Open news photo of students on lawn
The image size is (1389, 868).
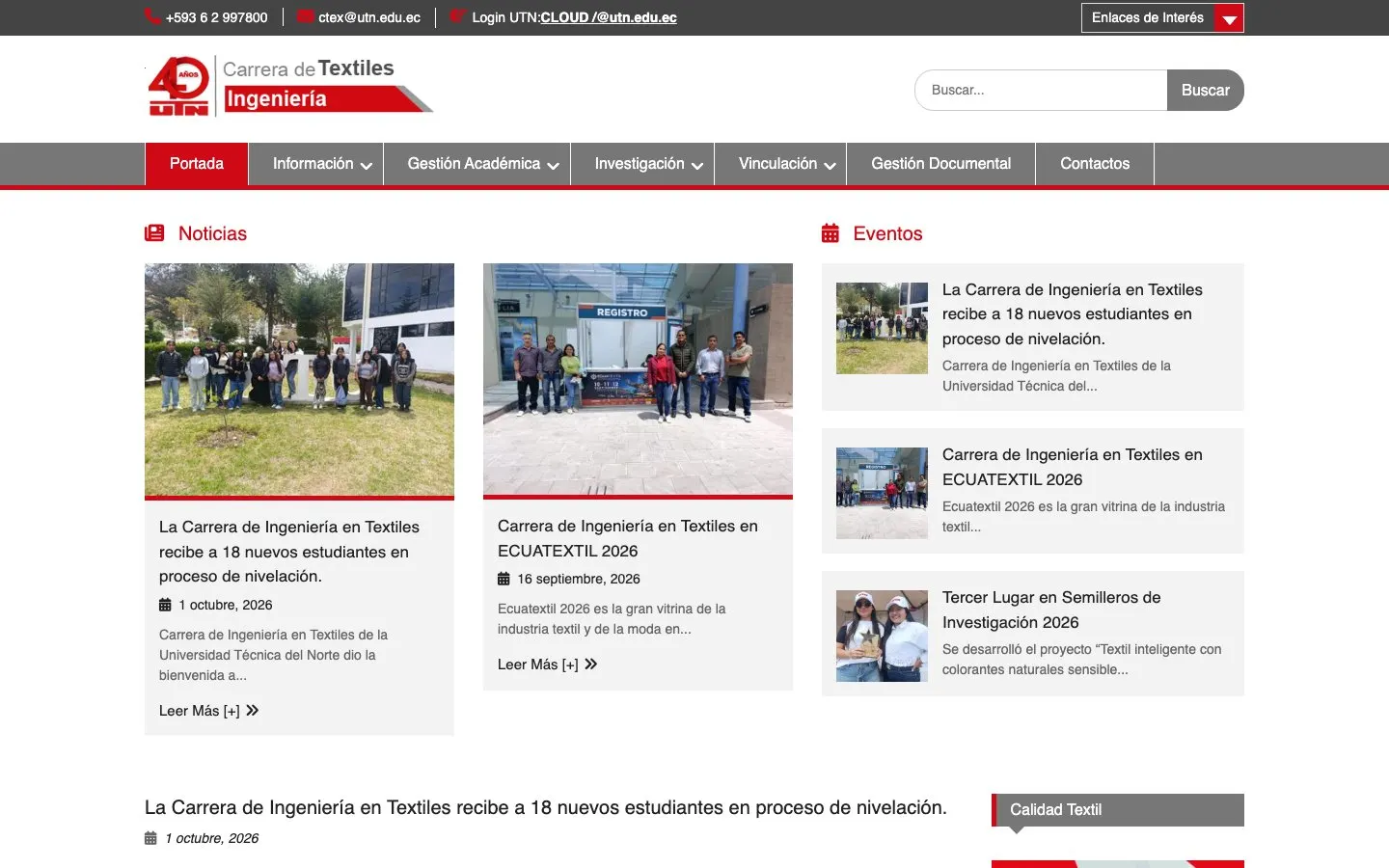pos(299,380)
